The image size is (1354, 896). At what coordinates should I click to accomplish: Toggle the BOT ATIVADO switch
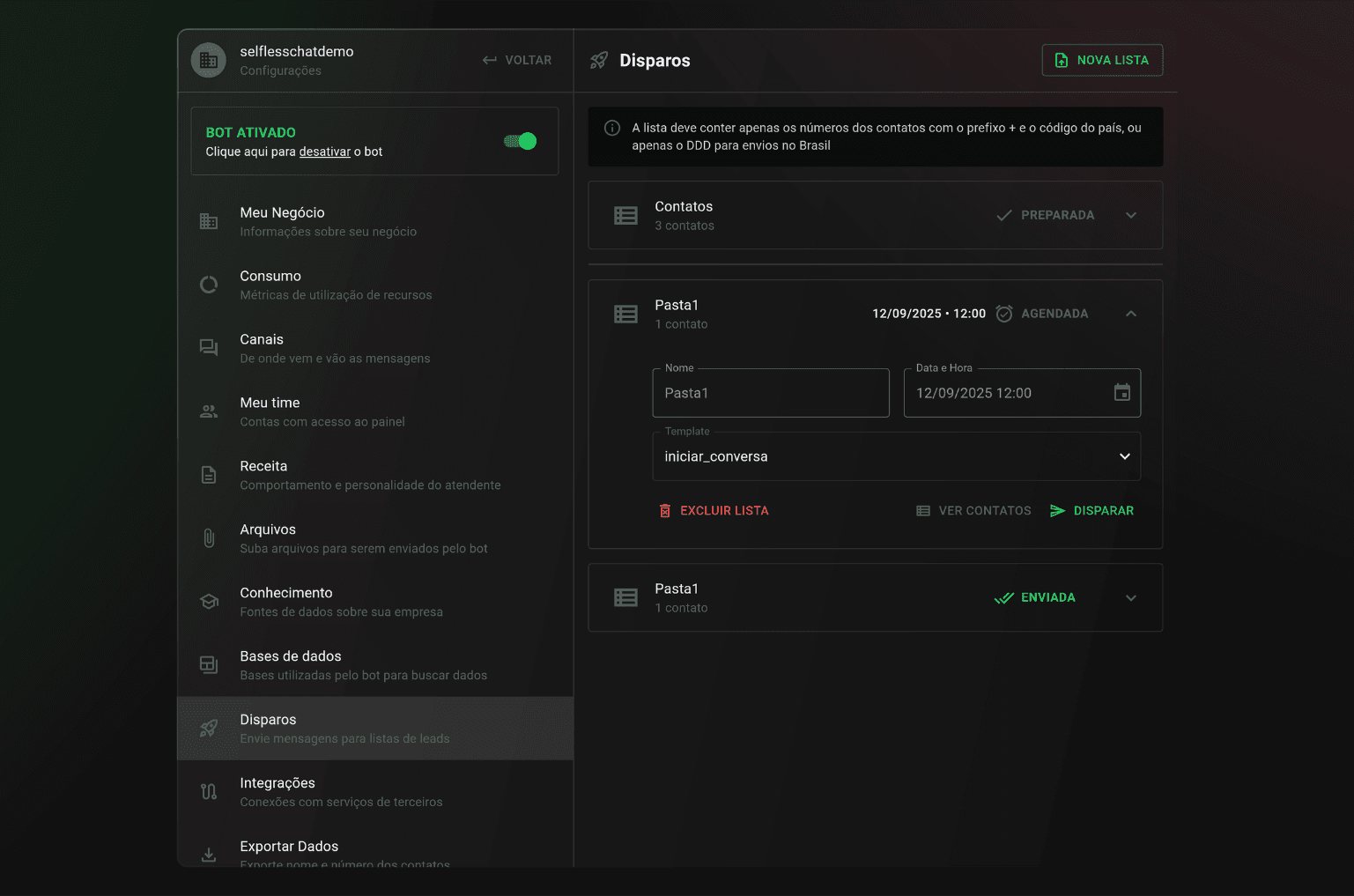pos(520,141)
